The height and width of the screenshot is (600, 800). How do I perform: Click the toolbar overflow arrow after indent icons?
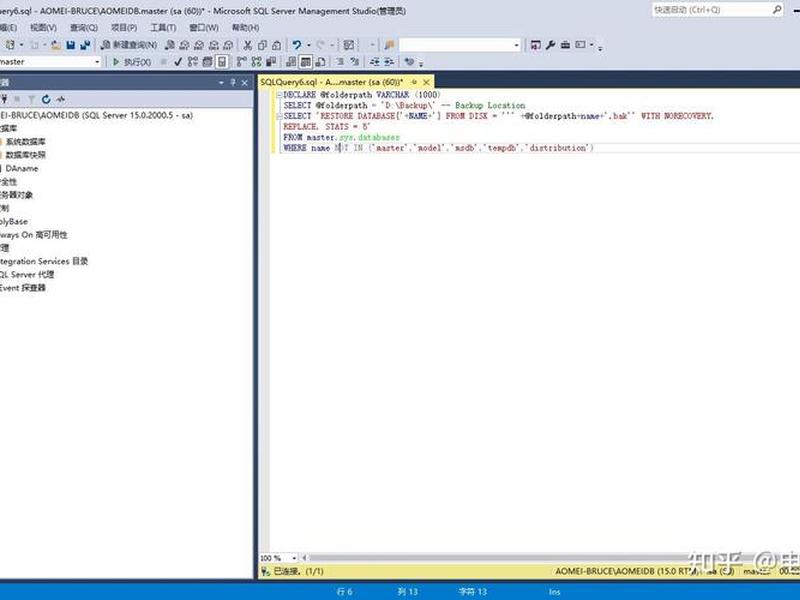click(421, 63)
